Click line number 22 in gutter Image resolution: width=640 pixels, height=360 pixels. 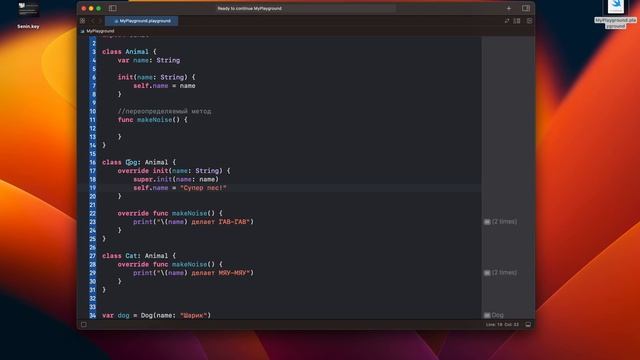[x=93, y=213]
